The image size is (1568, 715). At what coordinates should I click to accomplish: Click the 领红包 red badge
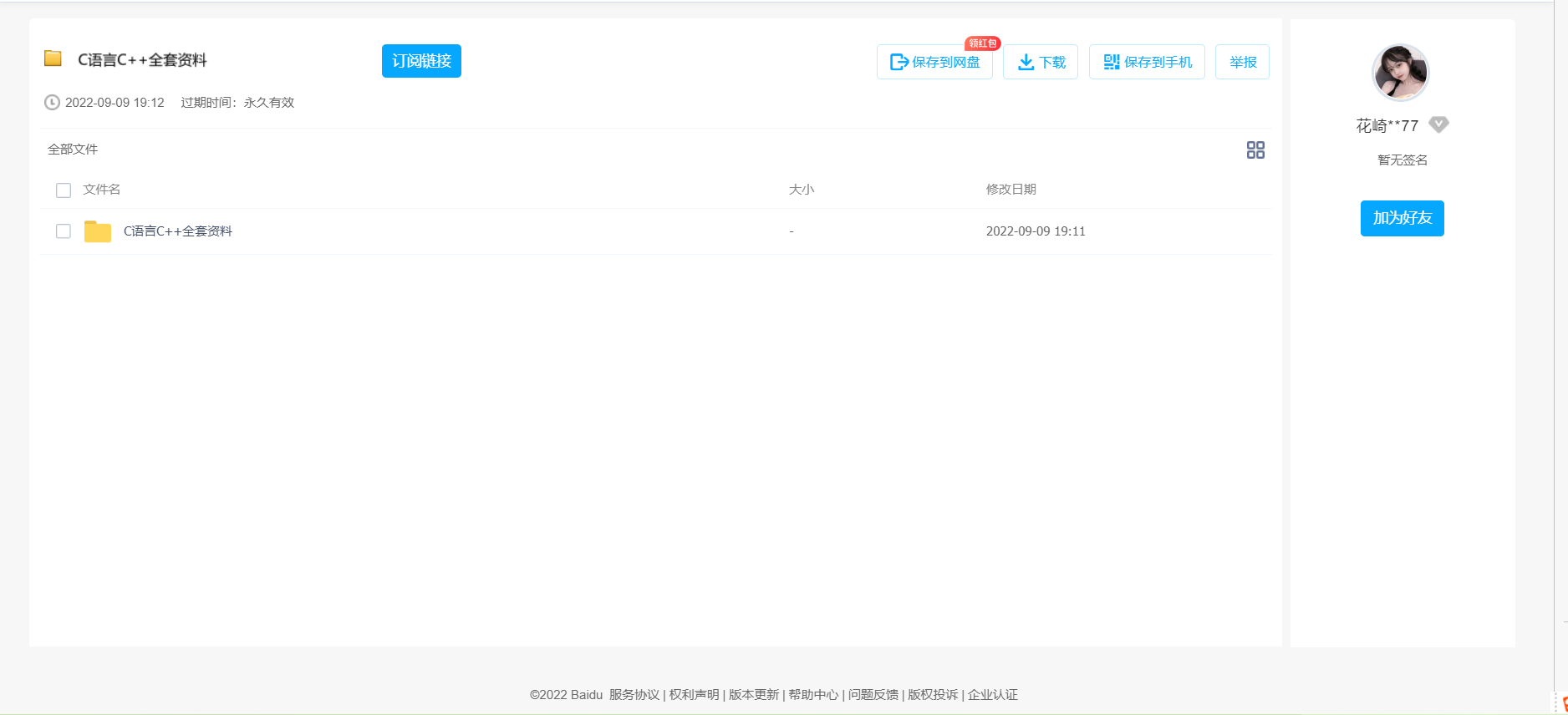982,43
